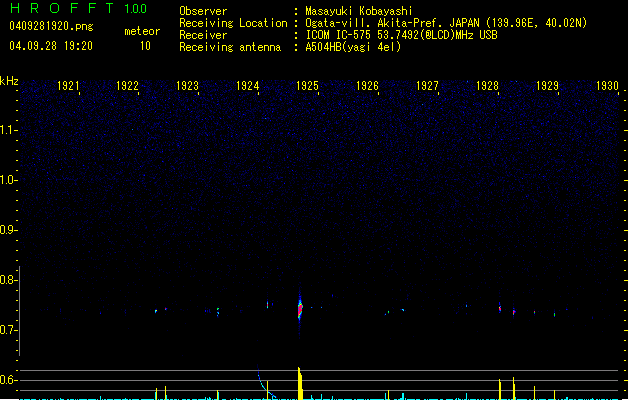Image resolution: width=629 pixels, height=400 pixels.
Task: Click the kHz axis unit label
Action: [9, 81]
